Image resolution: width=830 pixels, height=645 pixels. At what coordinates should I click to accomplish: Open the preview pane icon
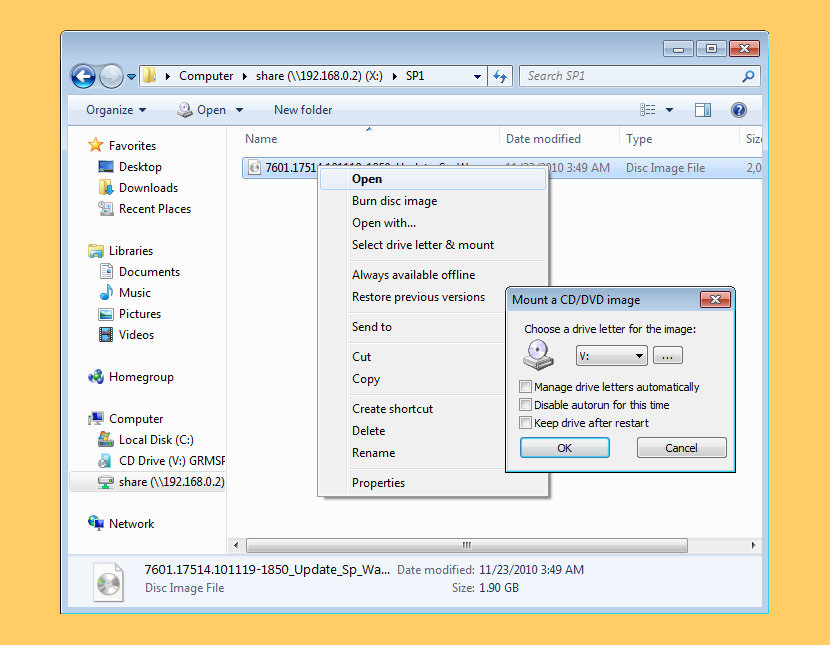702,110
